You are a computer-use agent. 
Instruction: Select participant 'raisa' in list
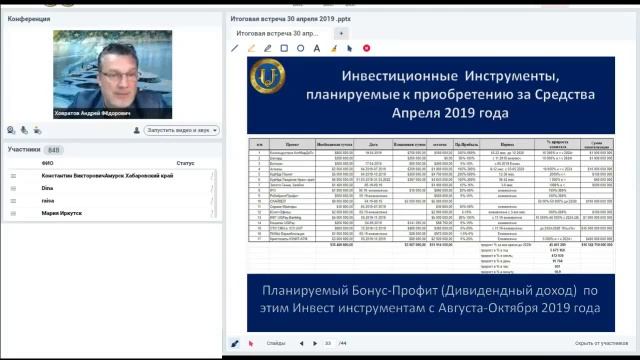pyautogui.click(x=109, y=201)
